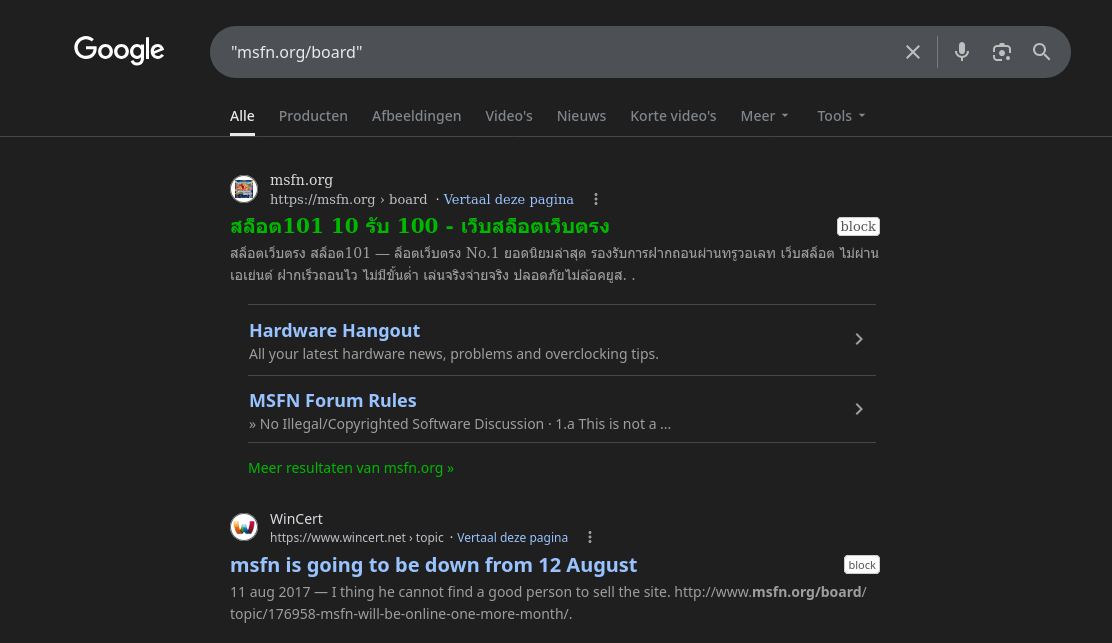Submit search with magnifying glass icon

[1041, 52]
